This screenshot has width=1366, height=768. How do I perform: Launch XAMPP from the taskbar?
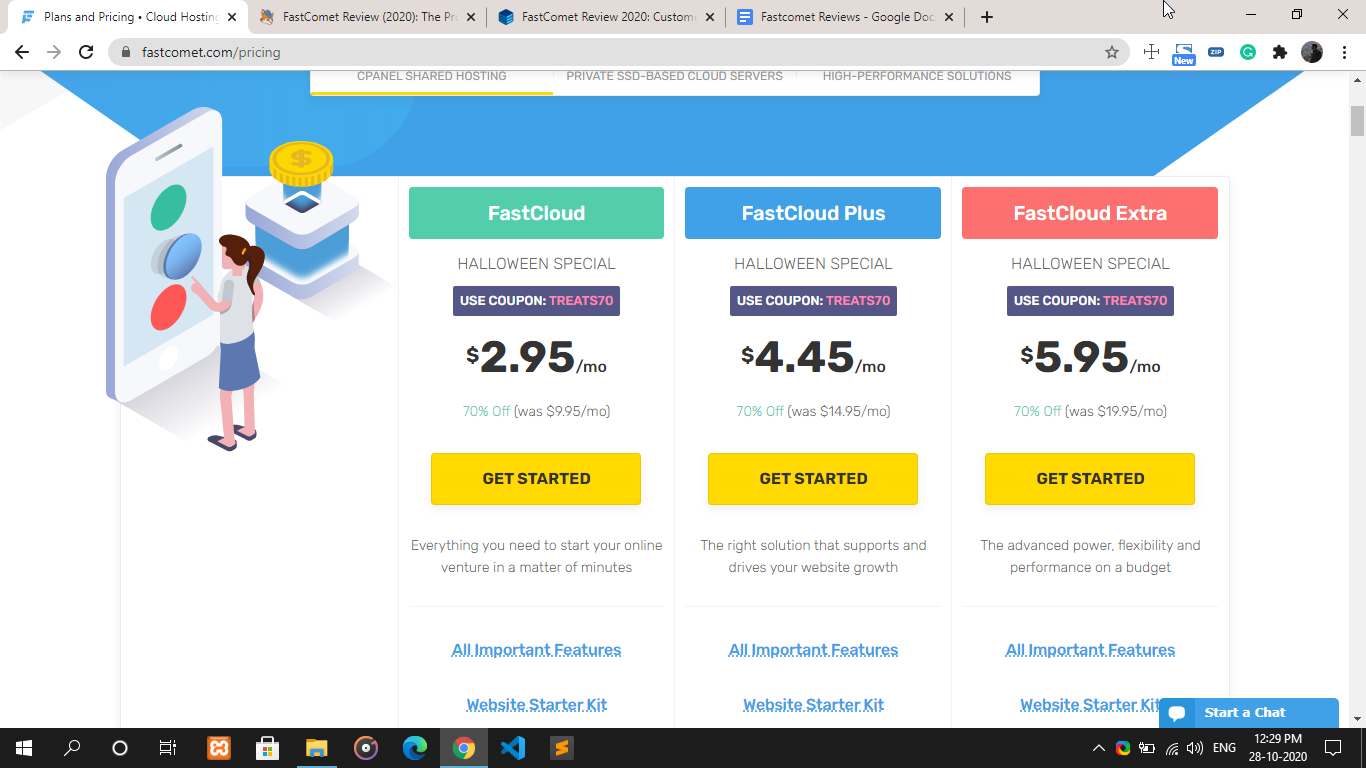[219, 747]
